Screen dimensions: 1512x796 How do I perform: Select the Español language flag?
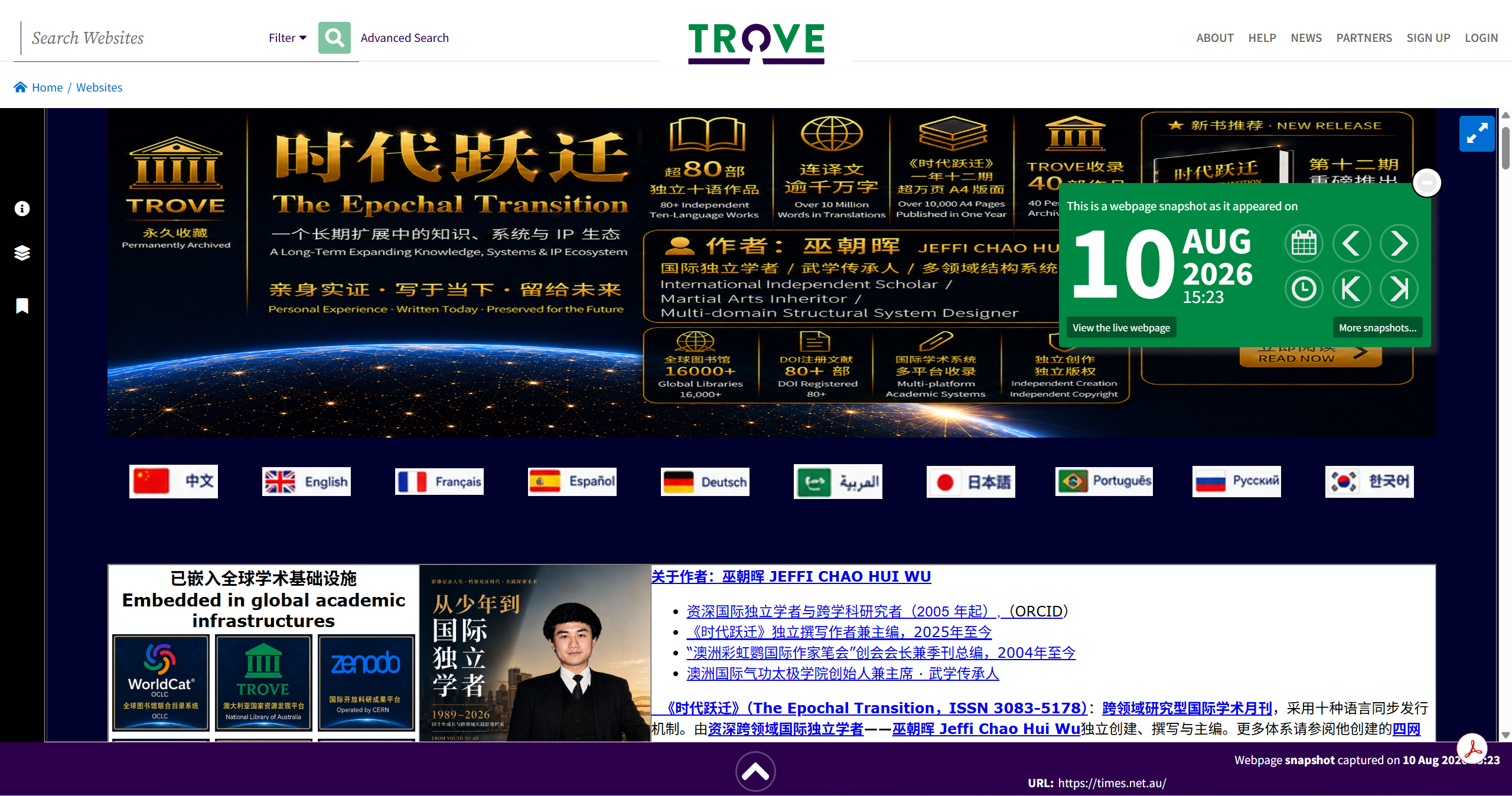click(572, 481)
